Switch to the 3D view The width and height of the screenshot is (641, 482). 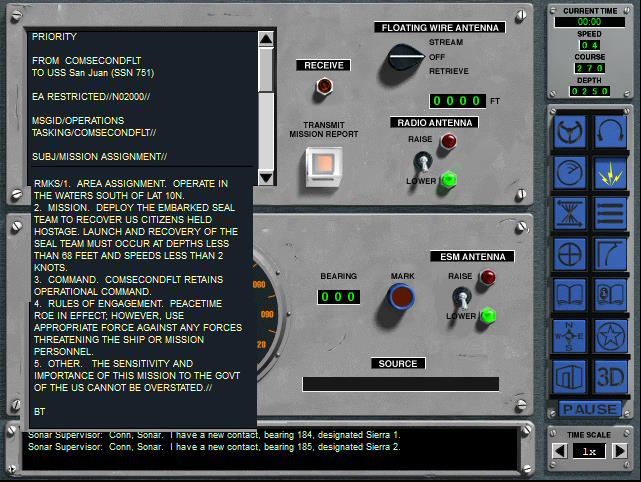610,377
